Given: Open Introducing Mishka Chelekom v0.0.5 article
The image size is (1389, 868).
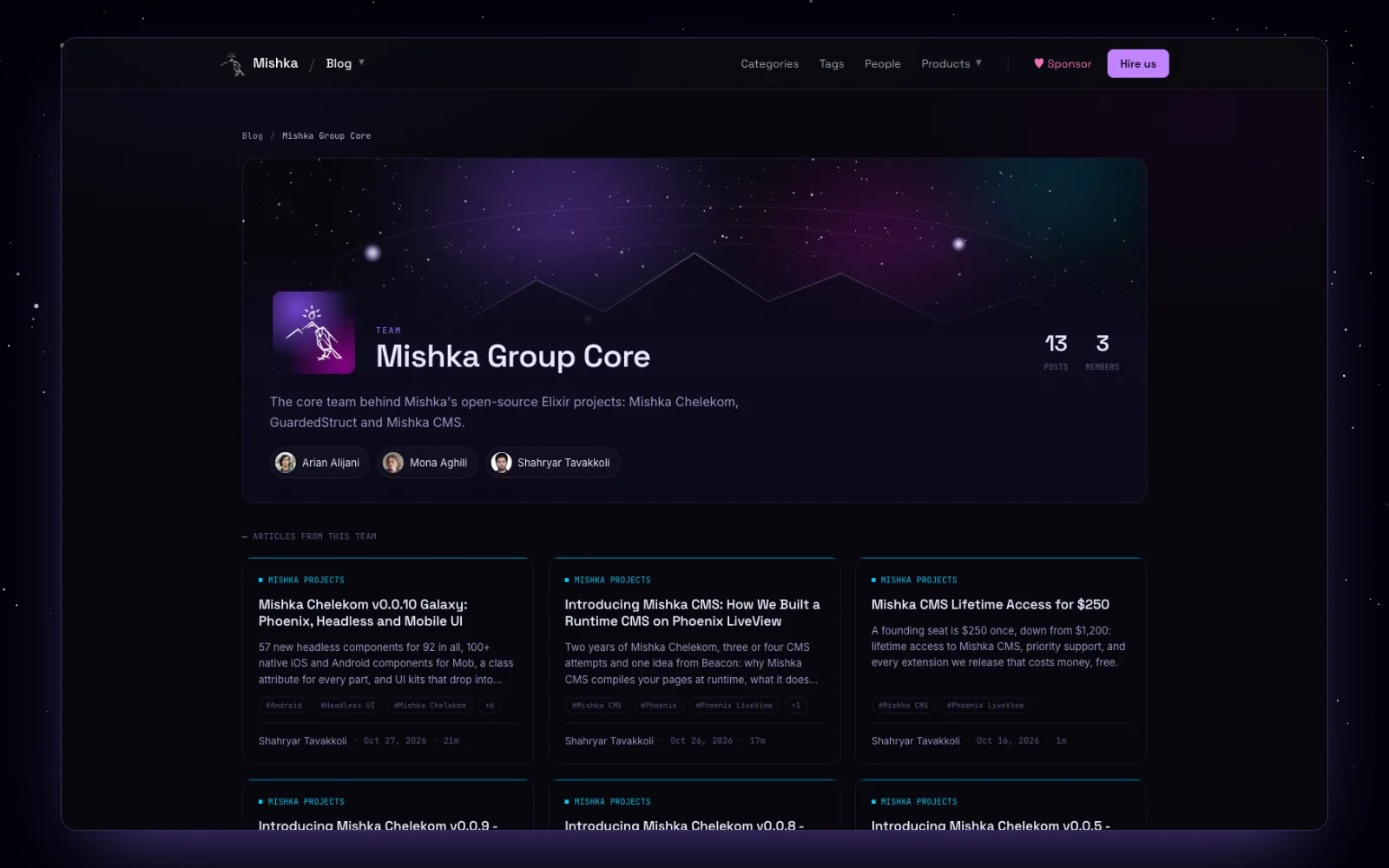Looking at the screenshot, I should [x=991, y=825].
